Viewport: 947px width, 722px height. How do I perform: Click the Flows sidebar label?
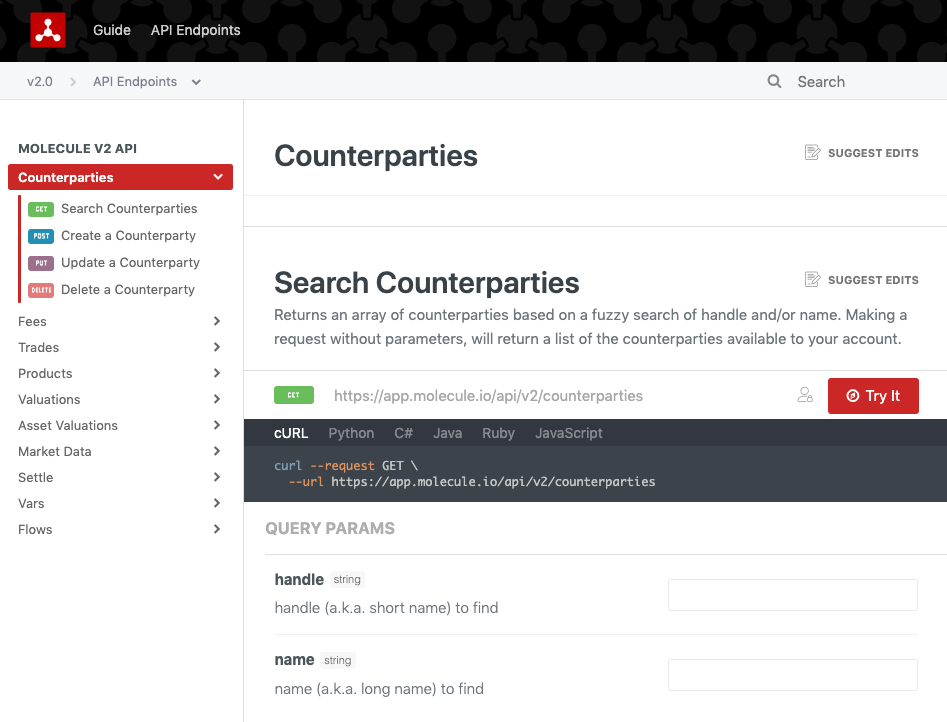35,529
